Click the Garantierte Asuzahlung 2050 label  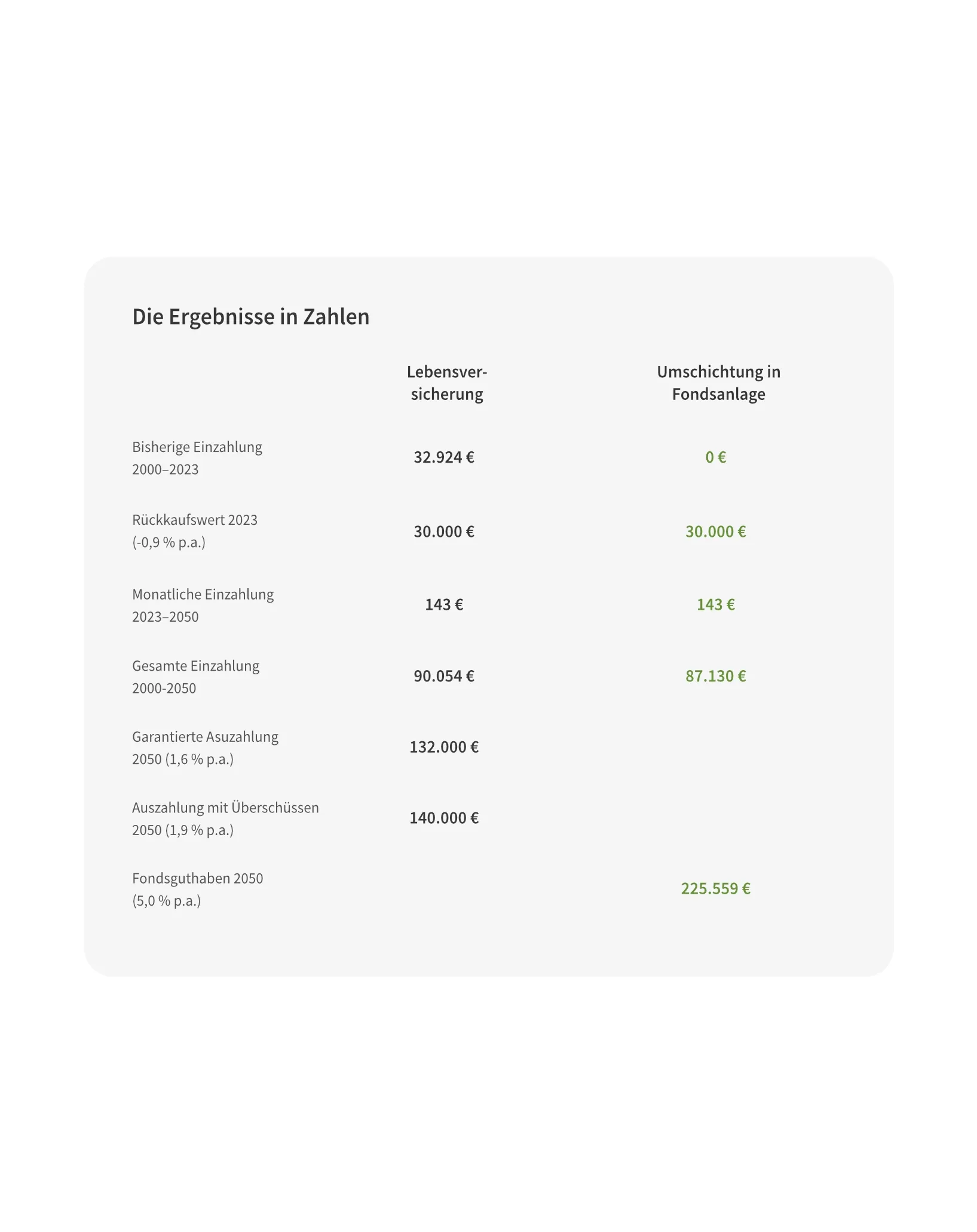pos(206,748)
